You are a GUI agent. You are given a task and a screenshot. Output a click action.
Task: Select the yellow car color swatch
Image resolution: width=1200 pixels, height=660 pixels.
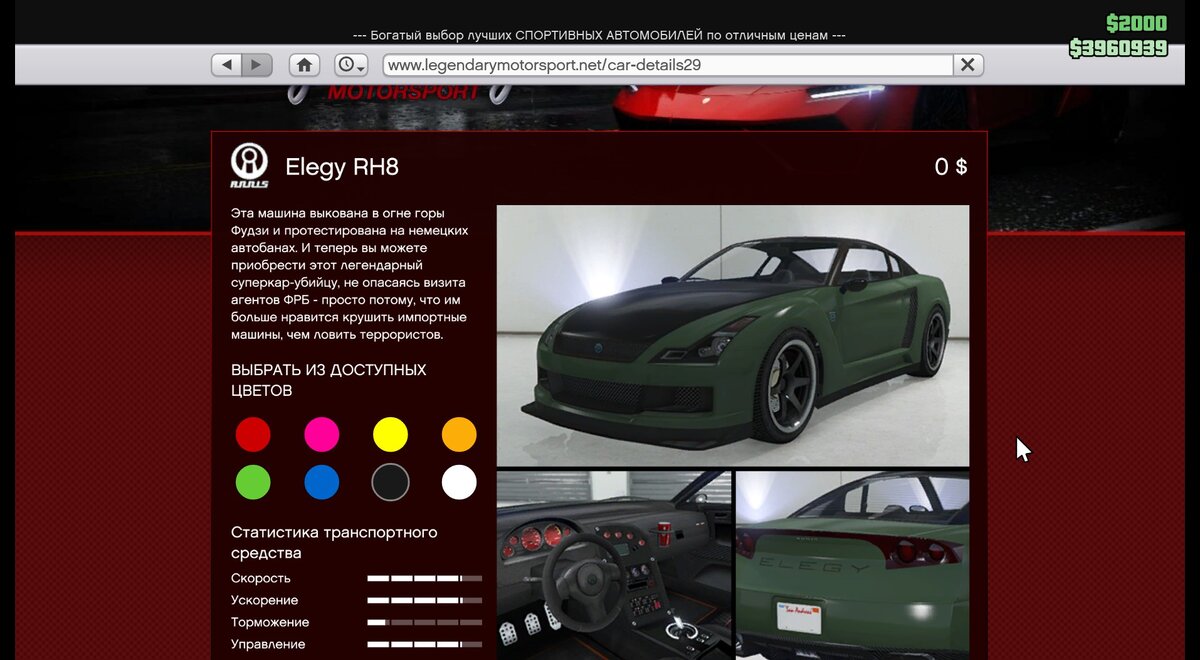(x=390, y=435)
